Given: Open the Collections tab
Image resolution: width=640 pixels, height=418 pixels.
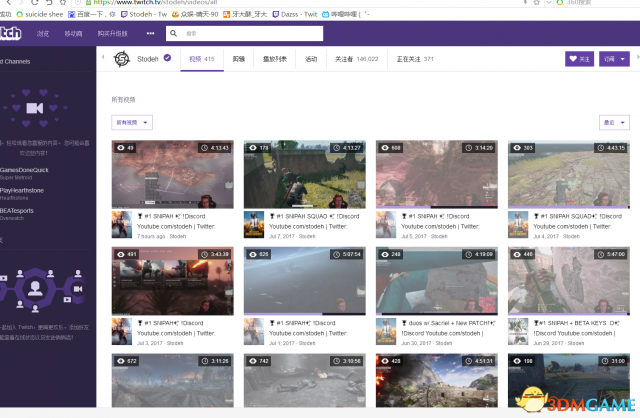Looking at the screenshot, I should 275,59.
